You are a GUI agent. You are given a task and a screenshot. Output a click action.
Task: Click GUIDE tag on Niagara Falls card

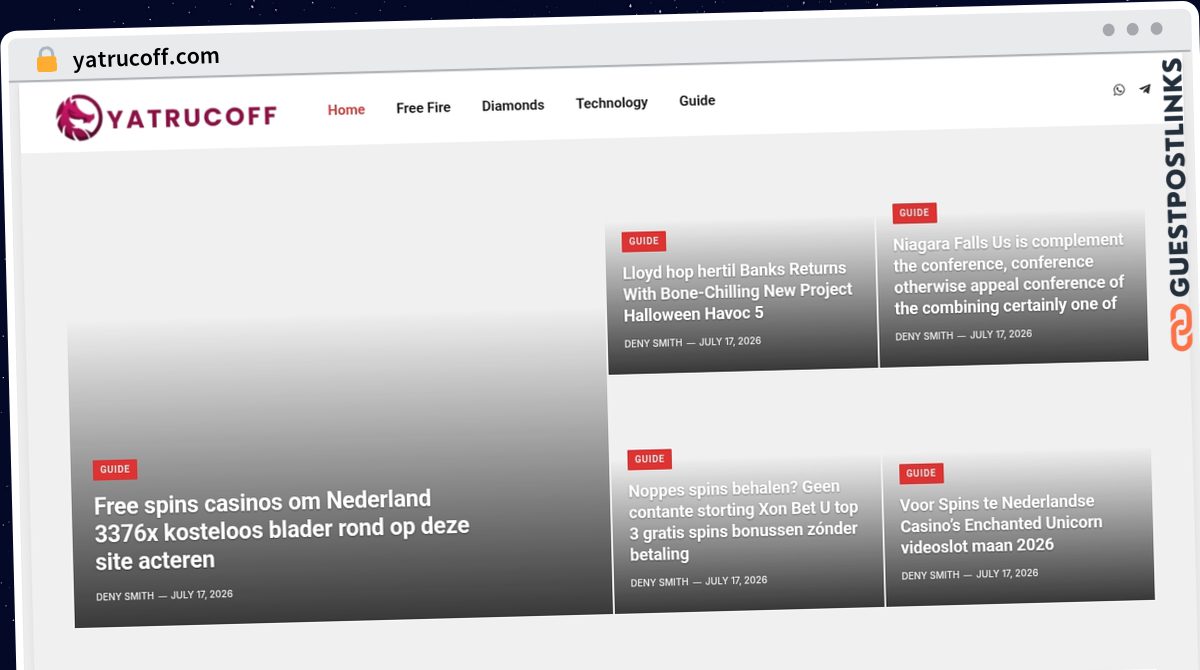[x=914, y=212]
